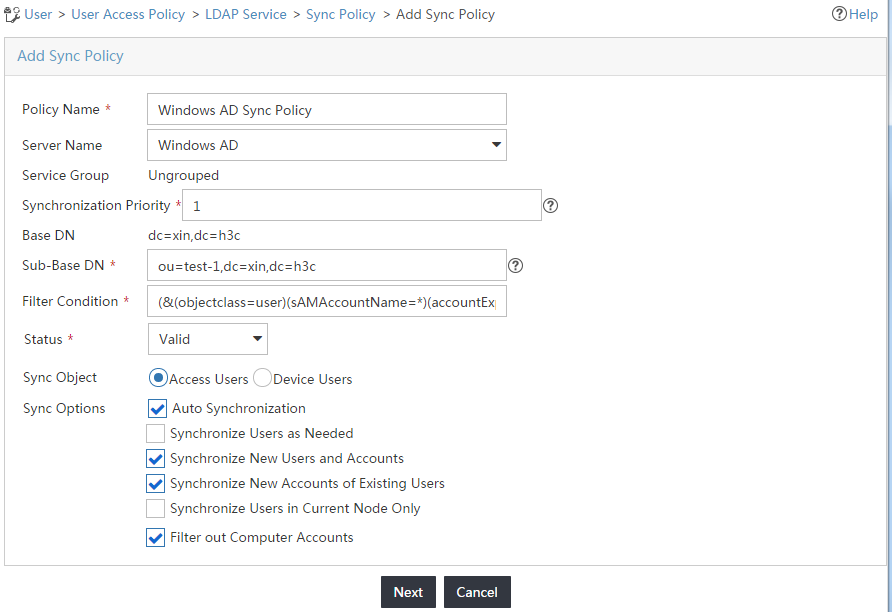This screenshot has height=612, width=892.
Task: Click the User module icon in the breadcrumb
Action: pyautogui.click(x=12, y=14)
